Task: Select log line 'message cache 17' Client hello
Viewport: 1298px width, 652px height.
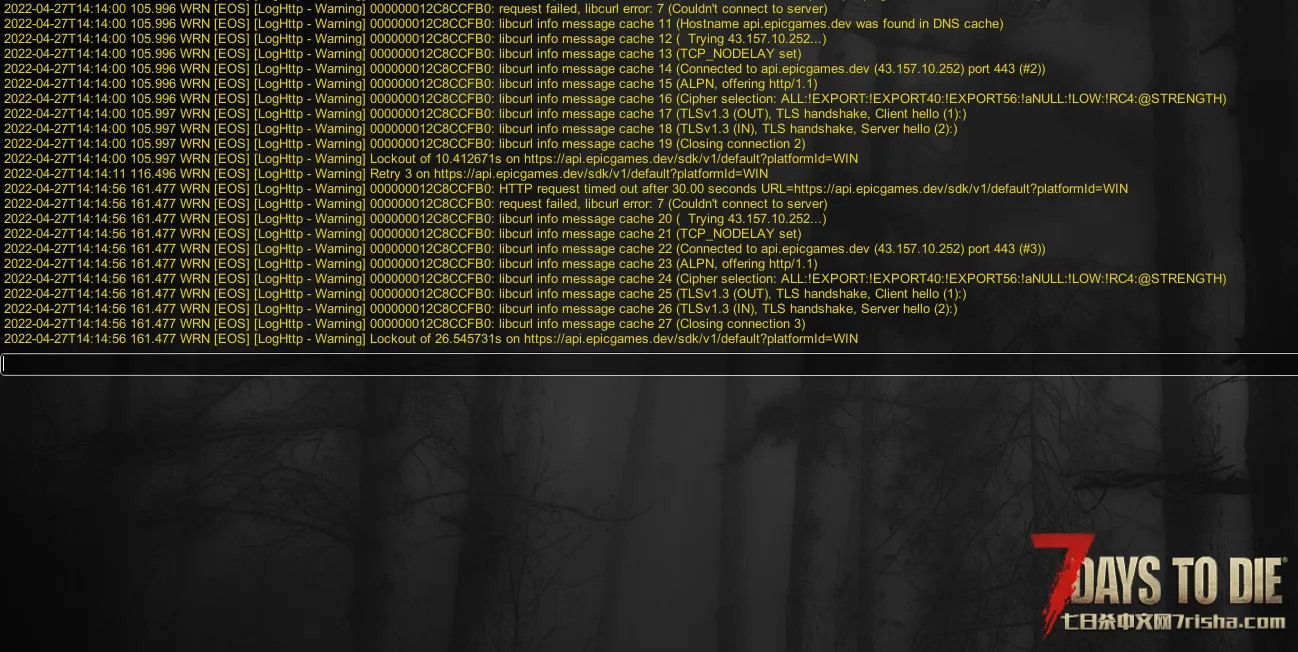Action: pos(485,114)
